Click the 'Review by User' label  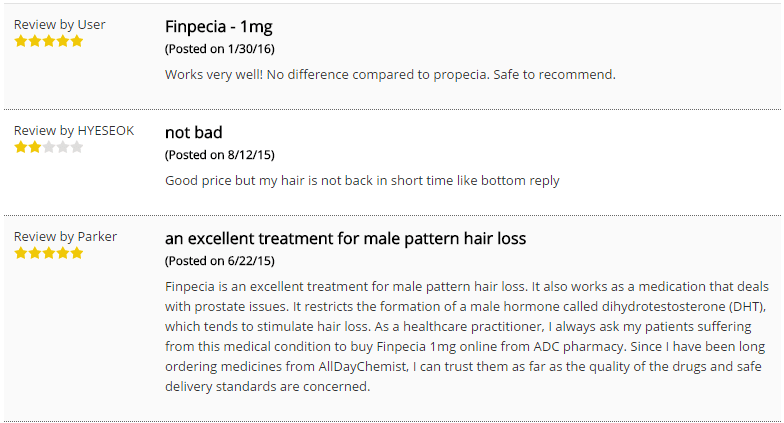[60, 24]
